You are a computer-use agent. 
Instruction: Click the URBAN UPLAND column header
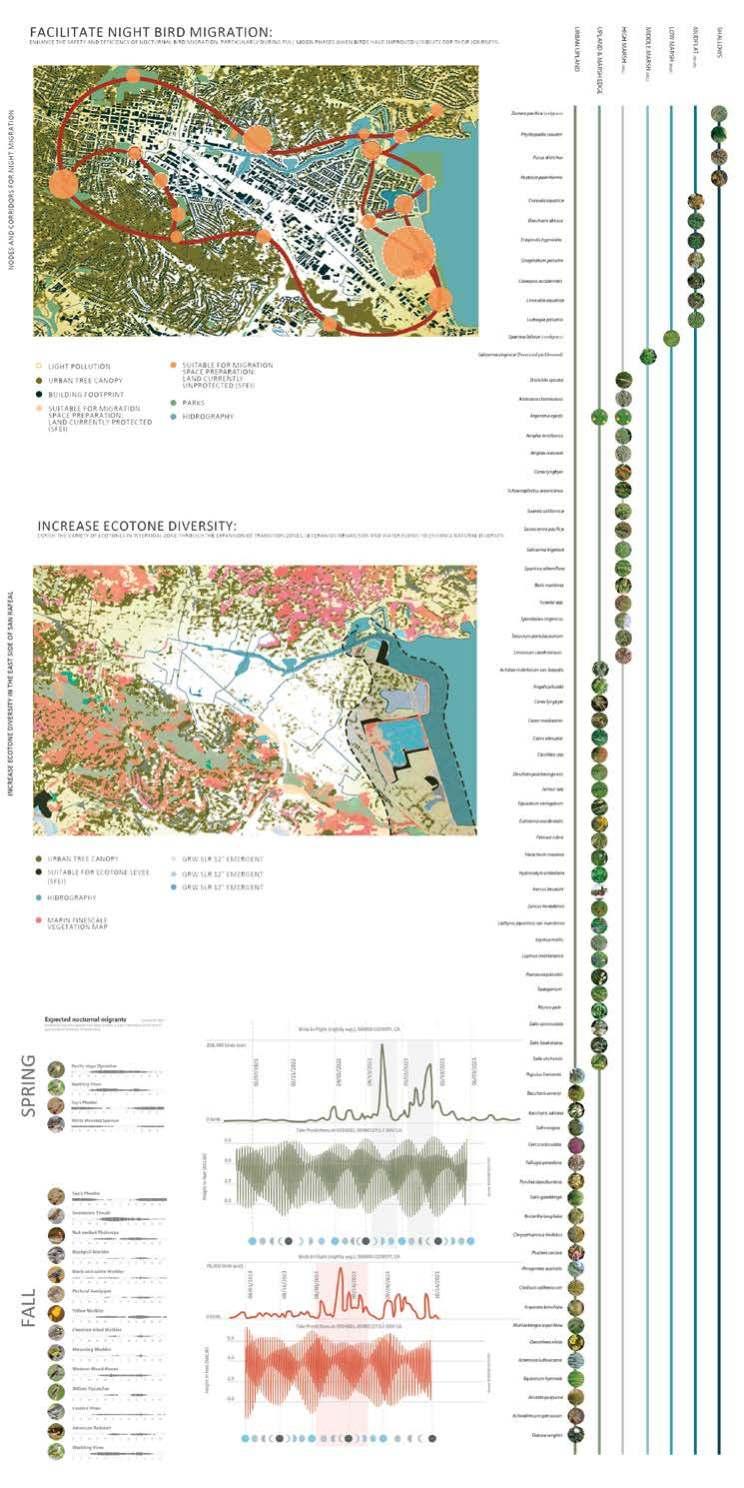(575, 49)
